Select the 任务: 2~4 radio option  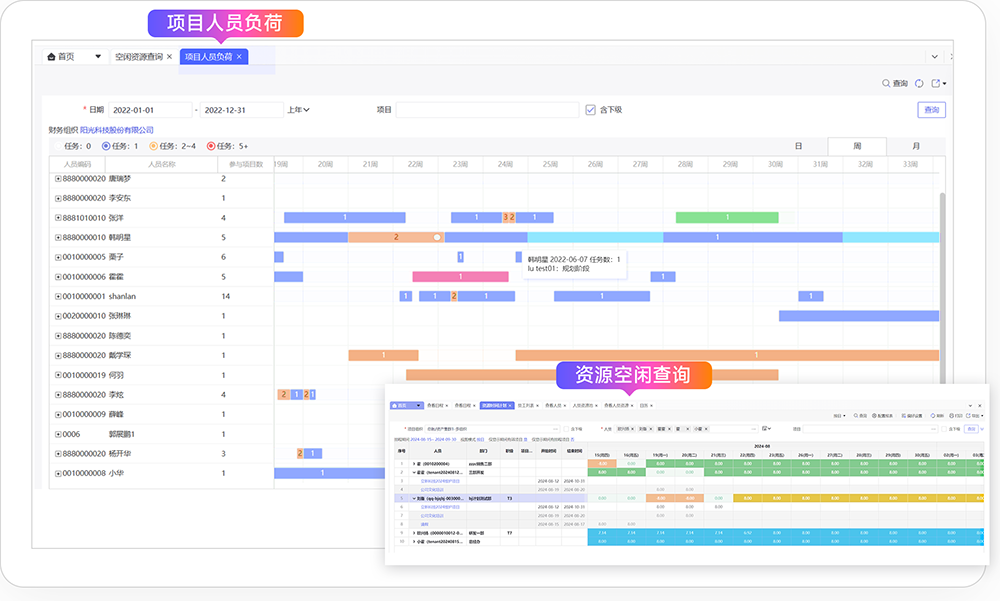tap(153, 146)
